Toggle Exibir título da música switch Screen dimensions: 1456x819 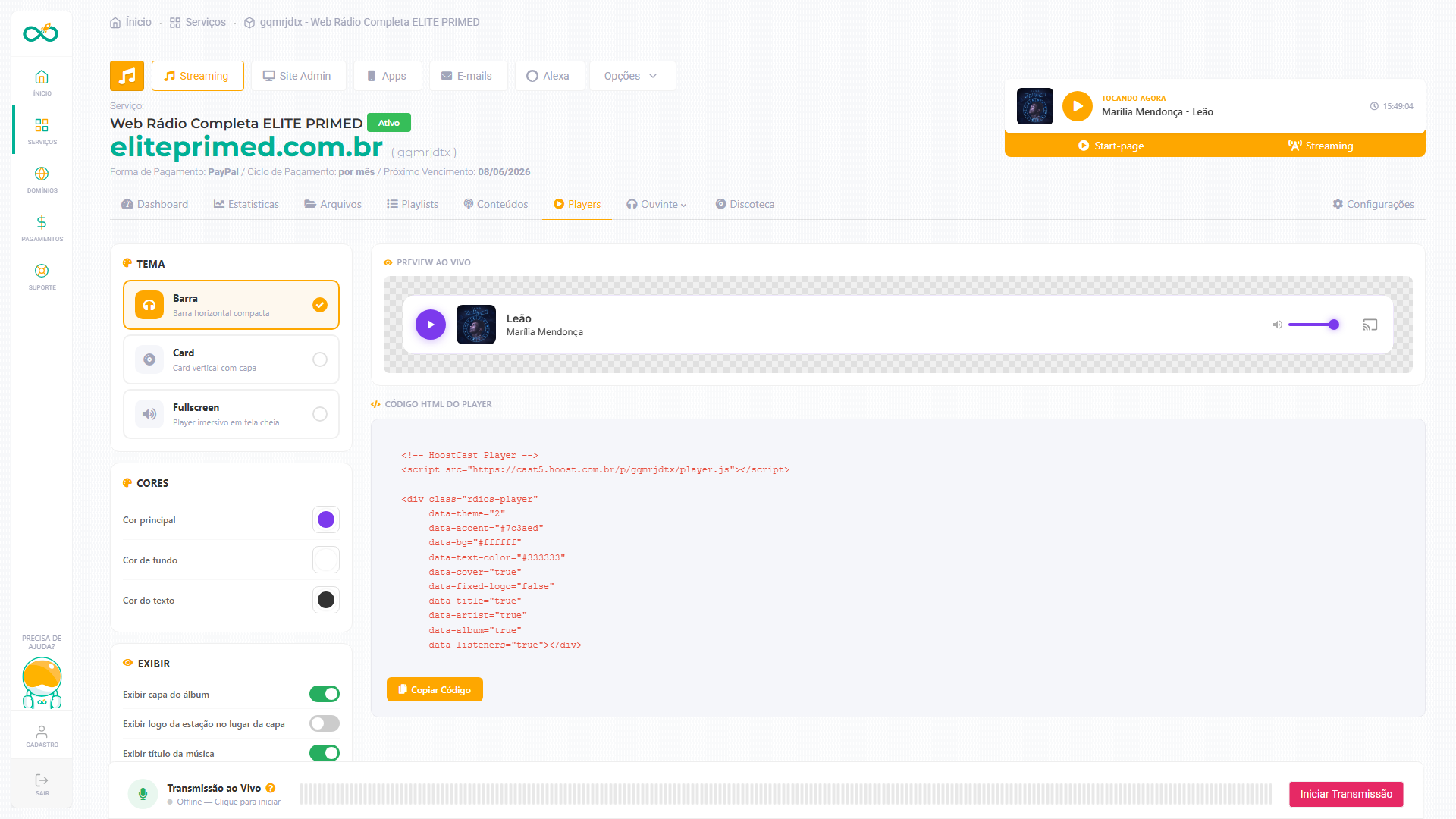pyautogui.click(x=325, y=753)
